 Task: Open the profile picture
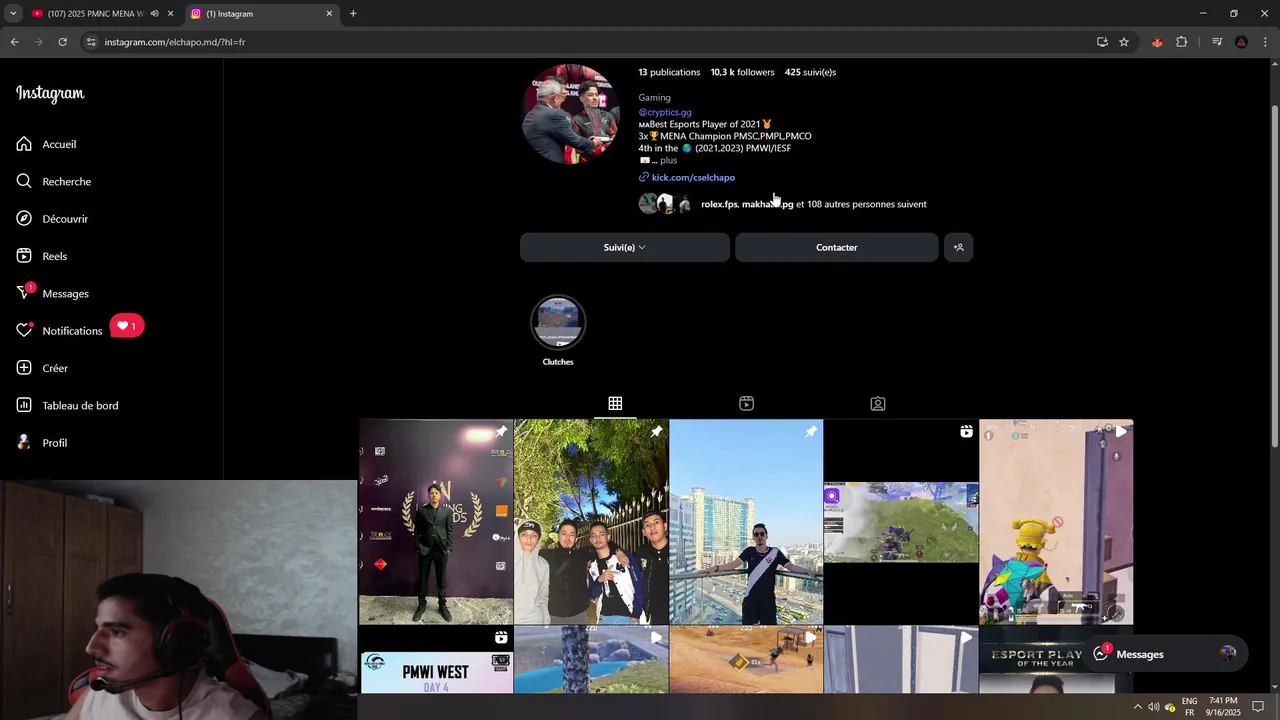click(571, 114)
